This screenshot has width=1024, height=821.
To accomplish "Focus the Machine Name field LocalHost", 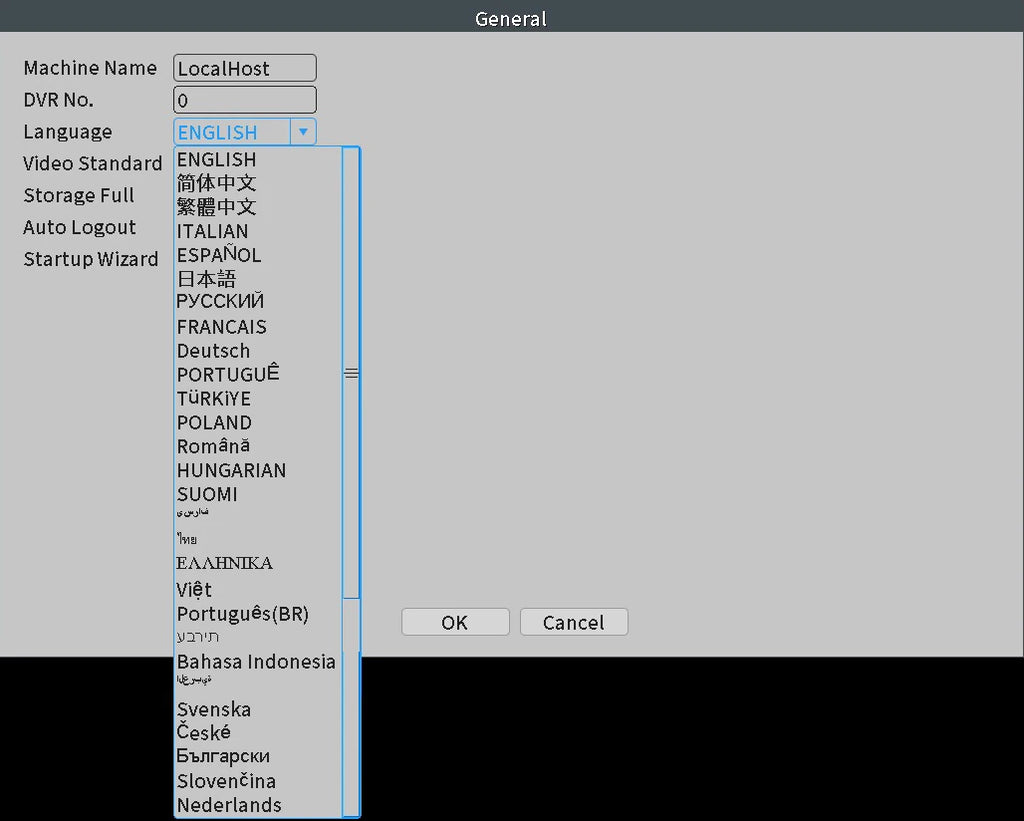I will (x=245, y=68).
